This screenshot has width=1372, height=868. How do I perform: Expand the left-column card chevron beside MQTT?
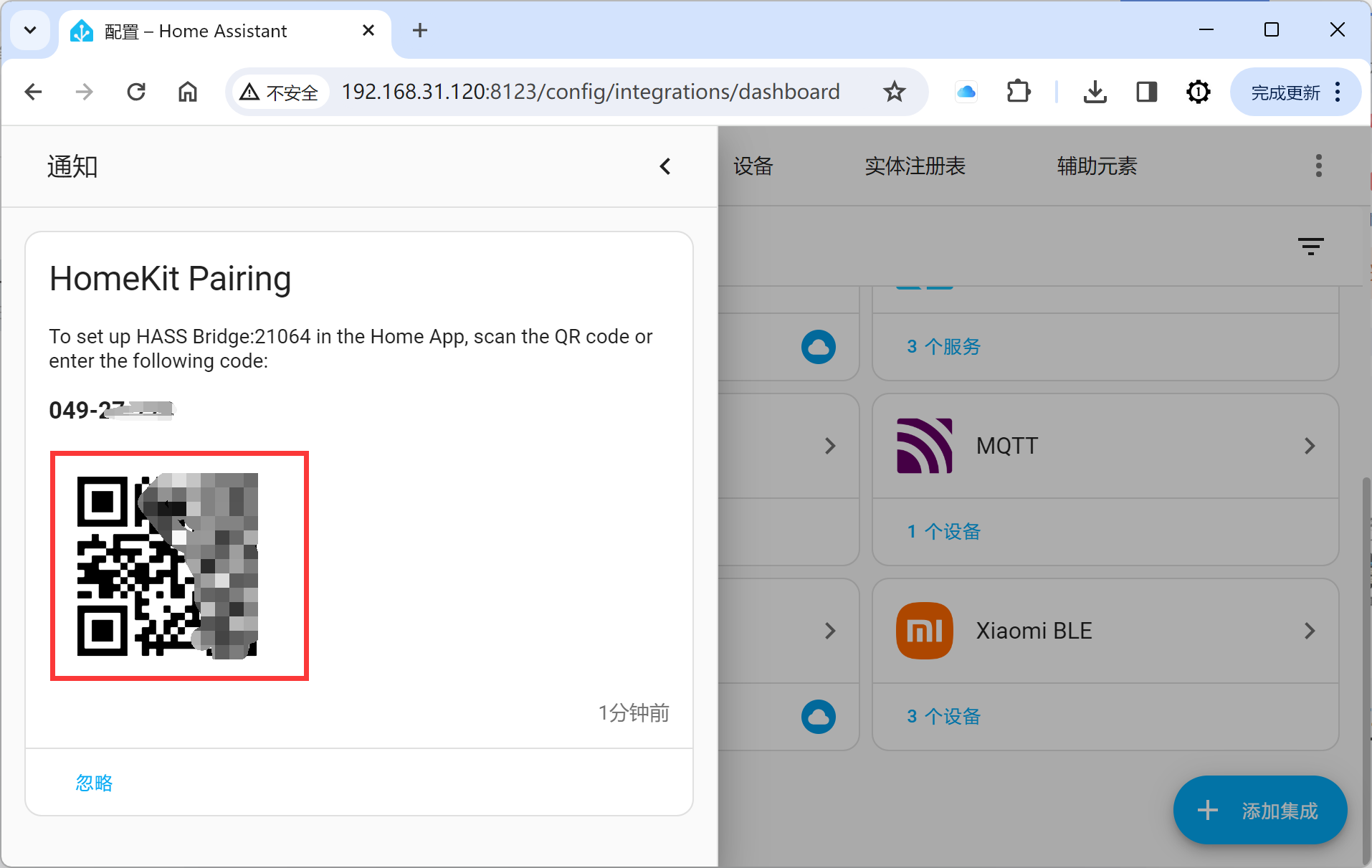[x=830, y=446]
